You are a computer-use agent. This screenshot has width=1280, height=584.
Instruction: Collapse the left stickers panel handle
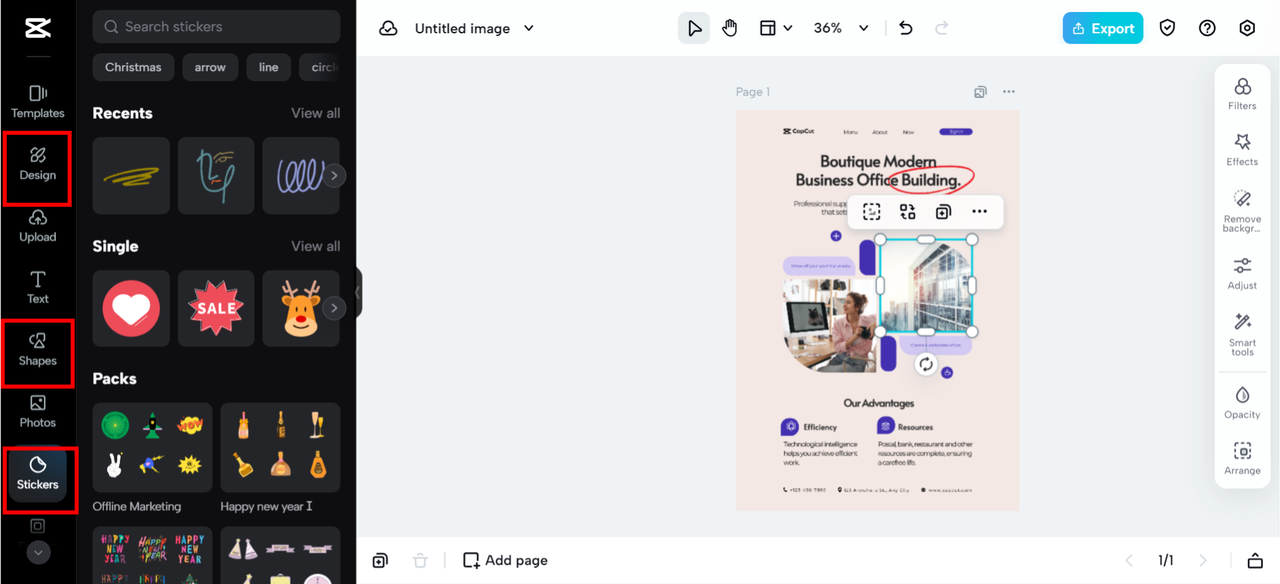point(358,293)
